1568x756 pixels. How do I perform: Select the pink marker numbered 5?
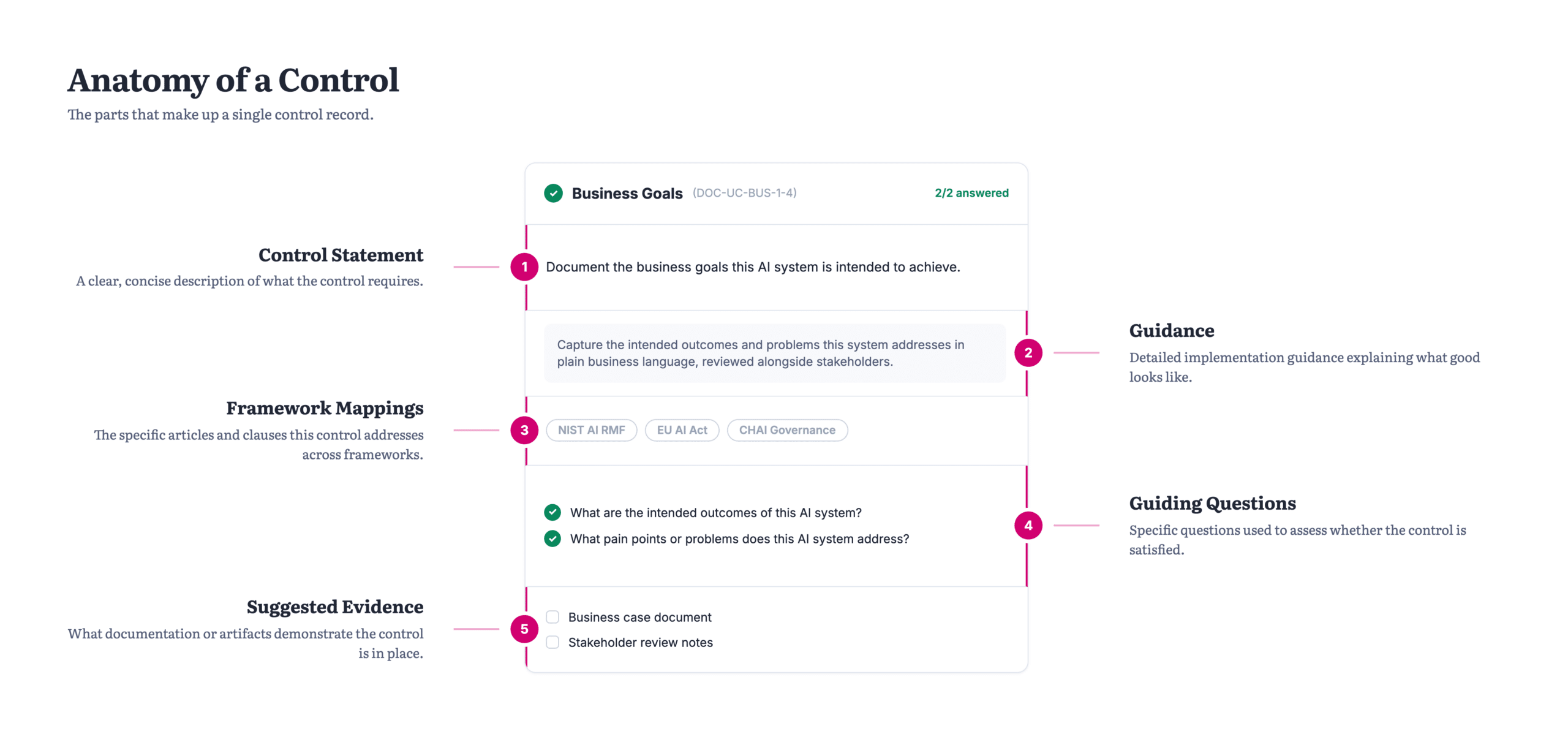[x=524, y=629]
